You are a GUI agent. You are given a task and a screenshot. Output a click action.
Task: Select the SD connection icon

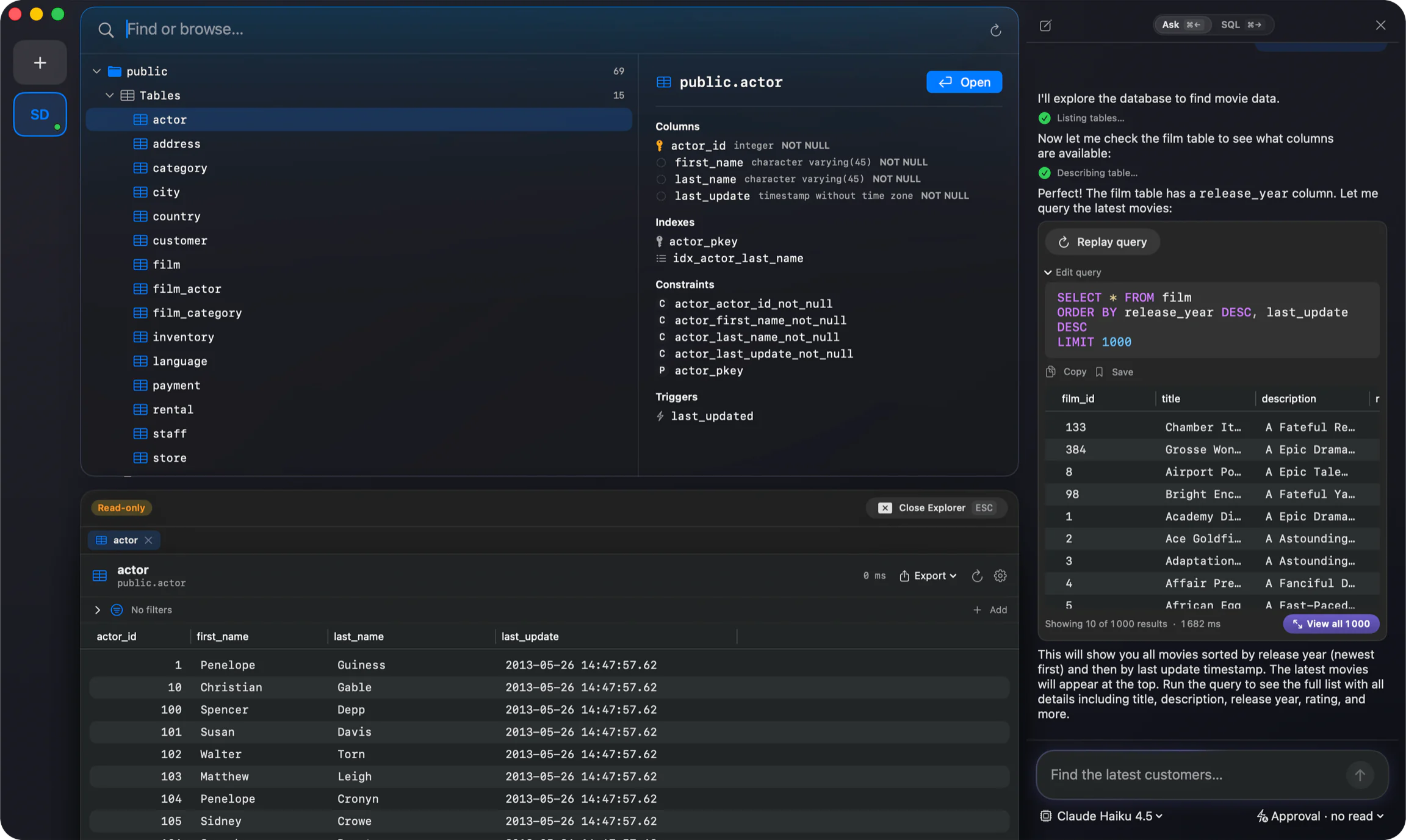point(40,114)
